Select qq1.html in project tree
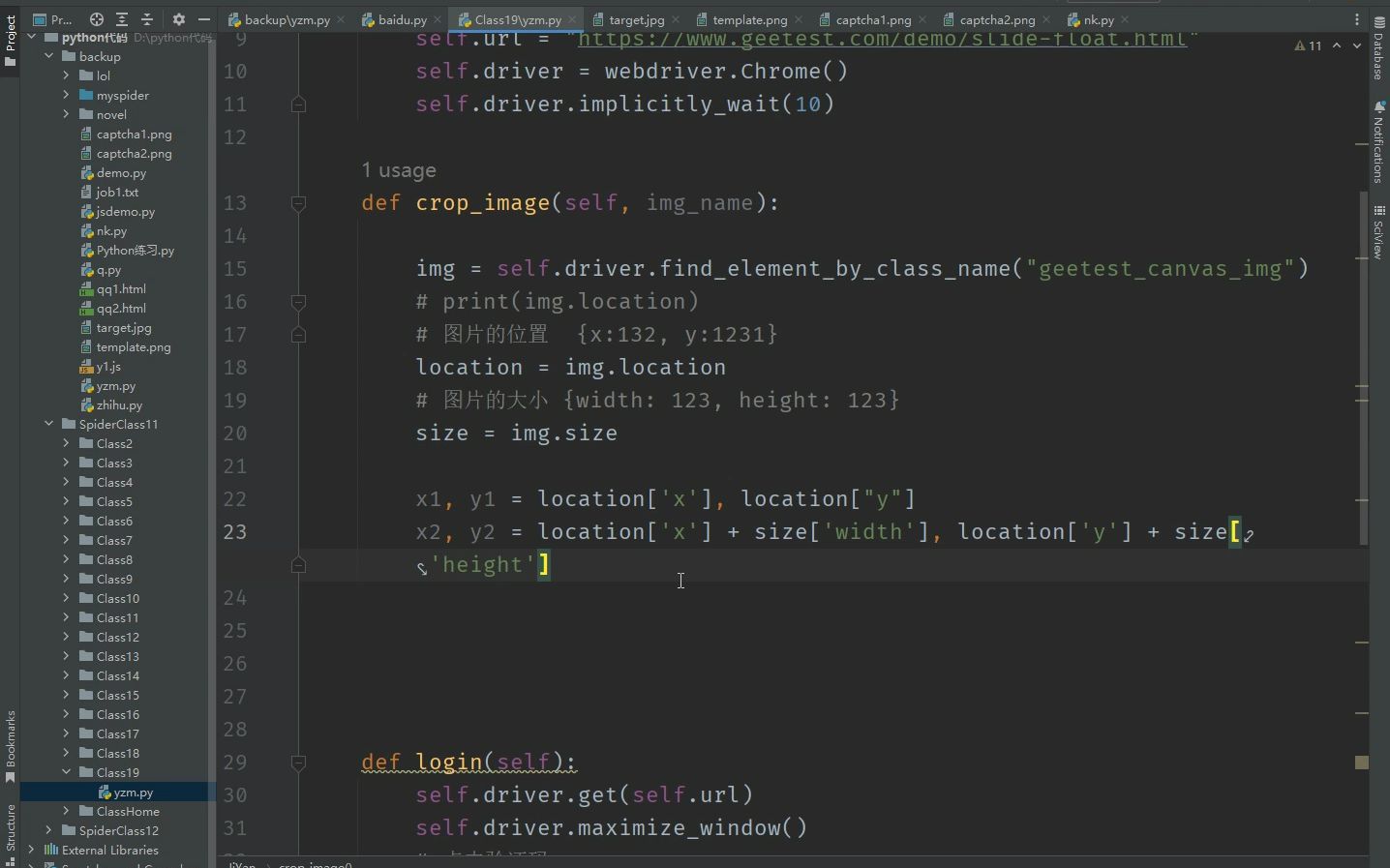Viewport: 1390px width, 868px height. (x=121, y=288)
